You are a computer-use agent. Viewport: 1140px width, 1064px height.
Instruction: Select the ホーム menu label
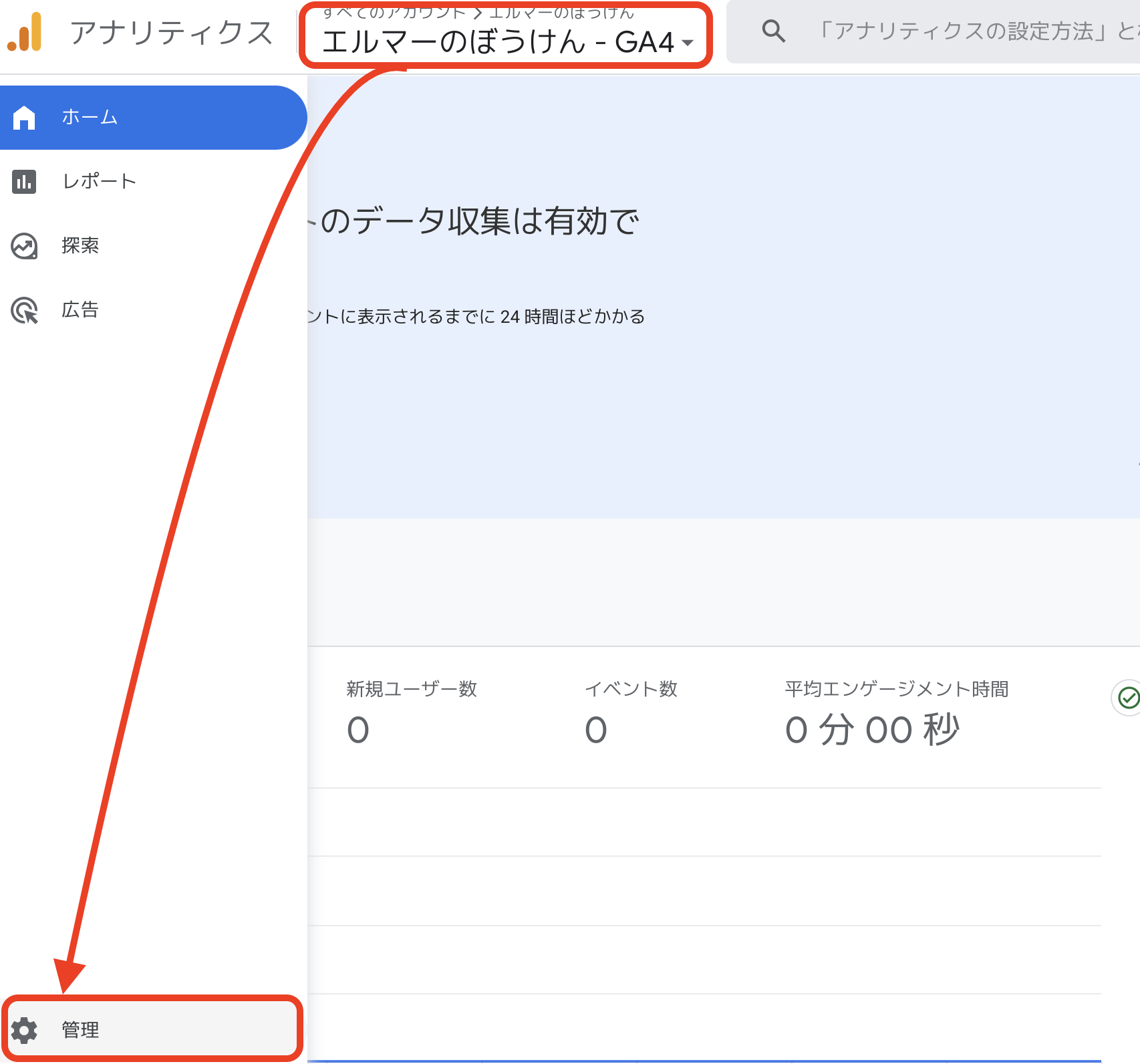90,118
